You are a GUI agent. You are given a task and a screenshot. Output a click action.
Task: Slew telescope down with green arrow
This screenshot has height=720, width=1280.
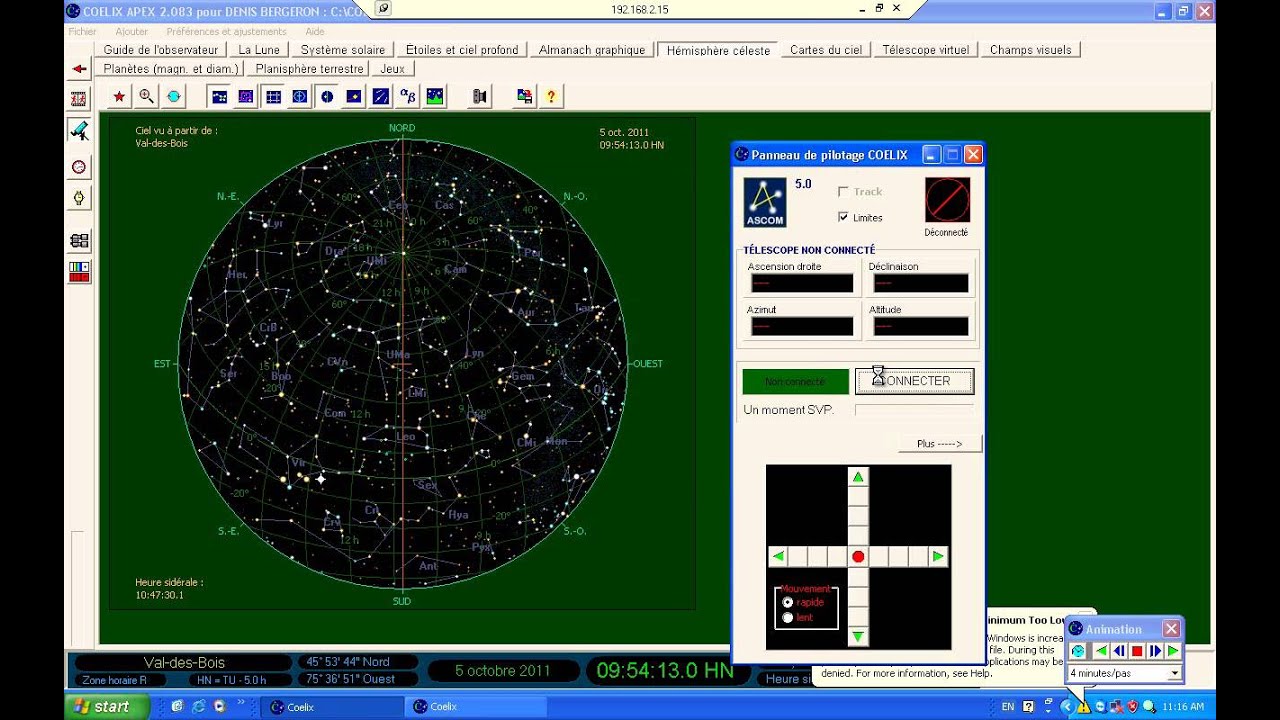(x=857, y=636)
